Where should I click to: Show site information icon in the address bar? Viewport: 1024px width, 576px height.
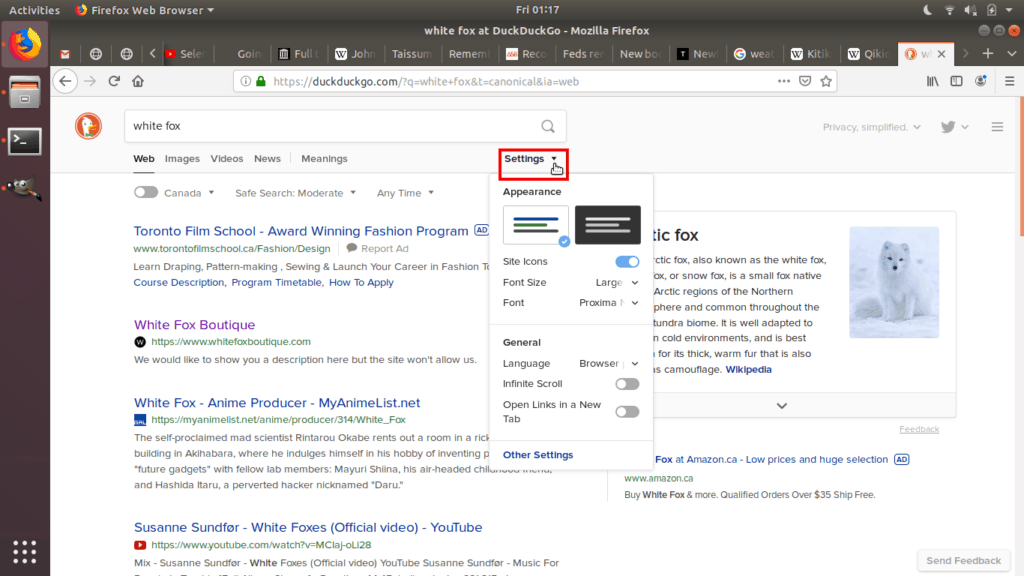pos(246,81)
